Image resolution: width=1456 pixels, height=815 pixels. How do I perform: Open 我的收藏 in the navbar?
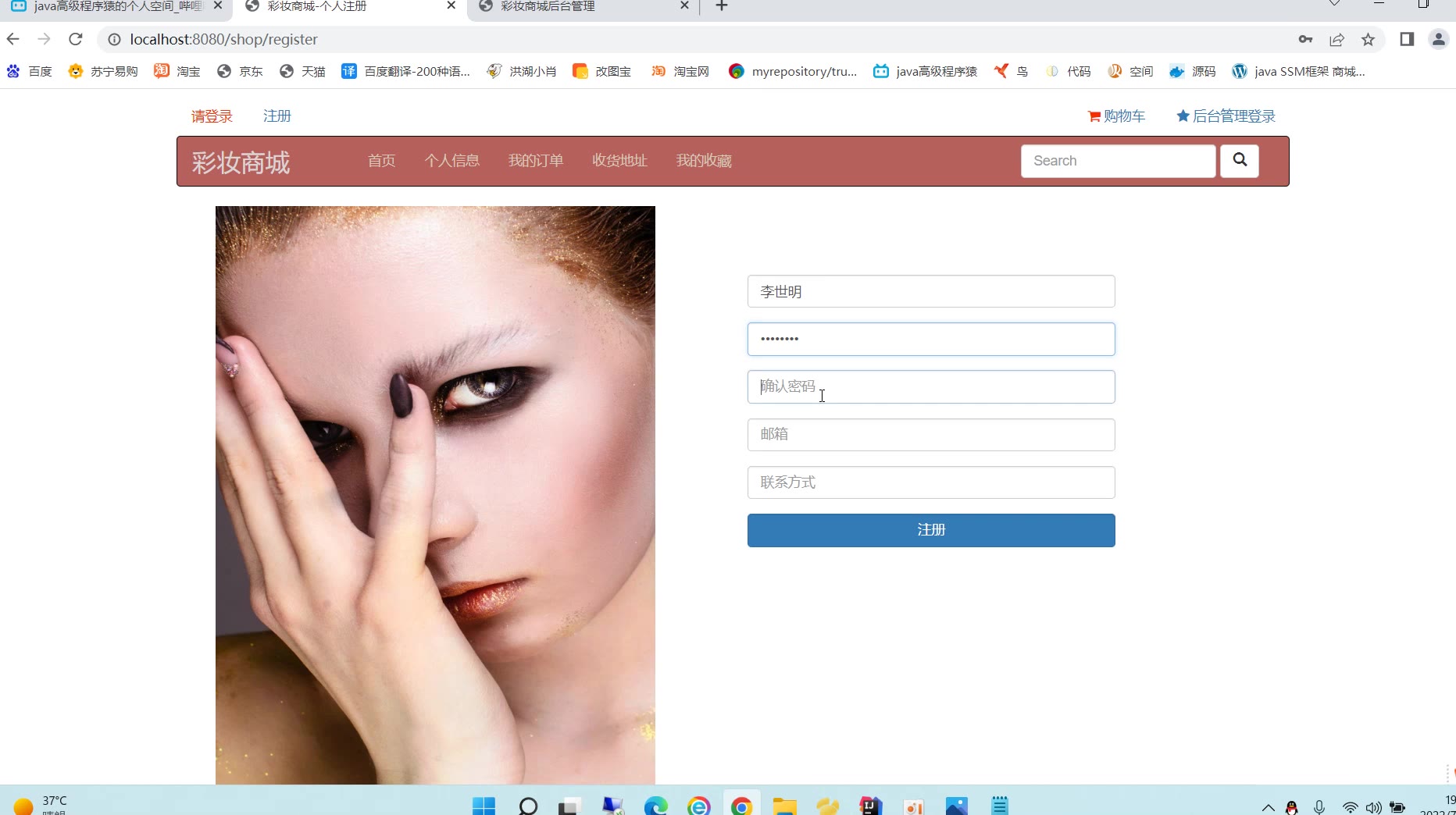704,161
